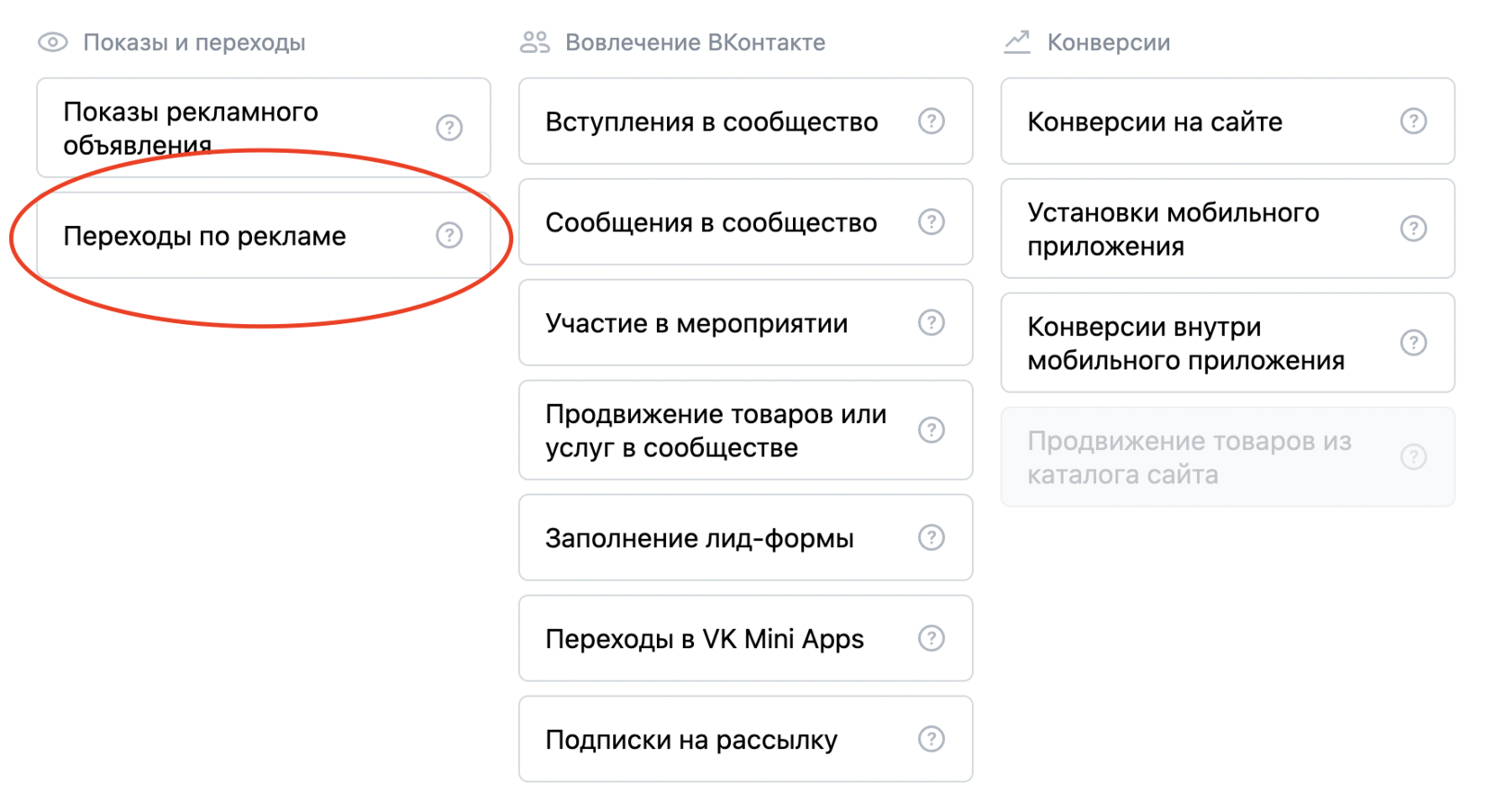
Task: Open help tooltip for Вступления в сообщество
Action: click(x=931, y=121)
